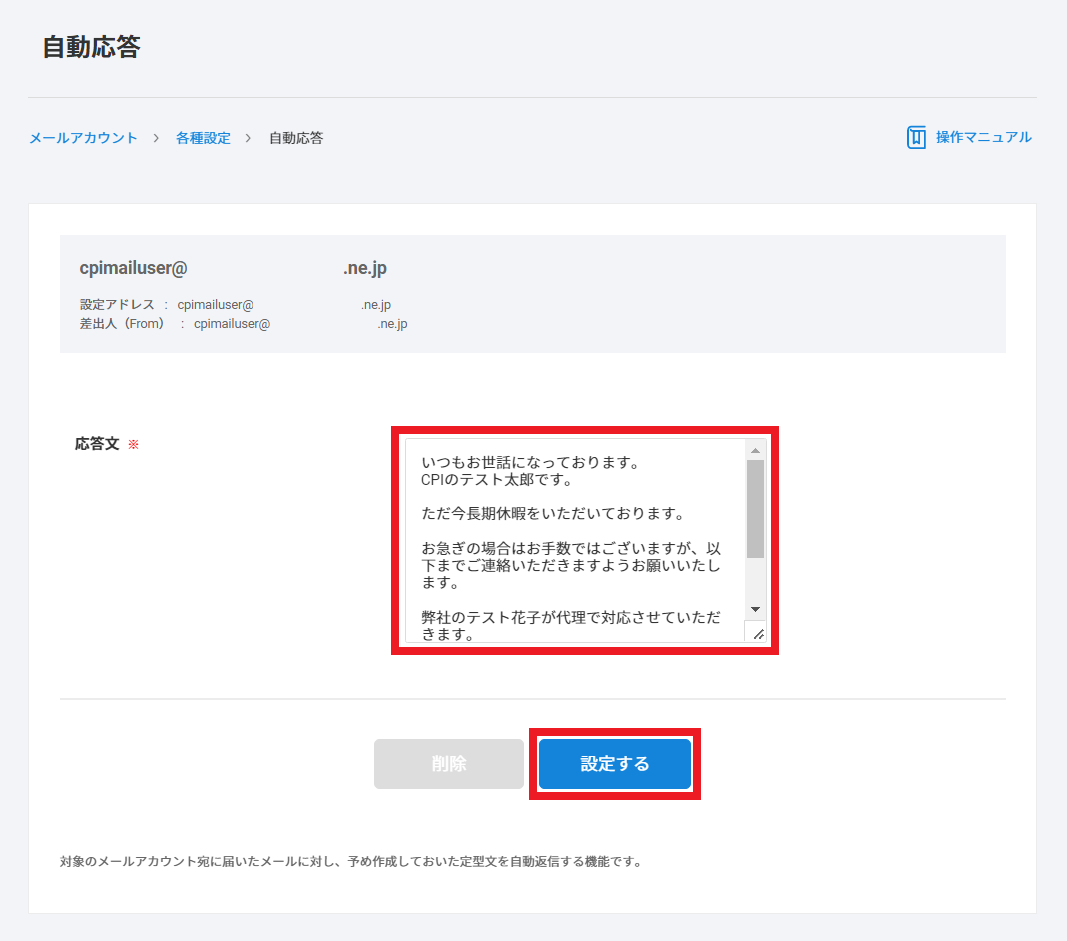Go to メールアカウント breadcrumb link
This screenshot has width=1067, height=941.
[83, 138]
